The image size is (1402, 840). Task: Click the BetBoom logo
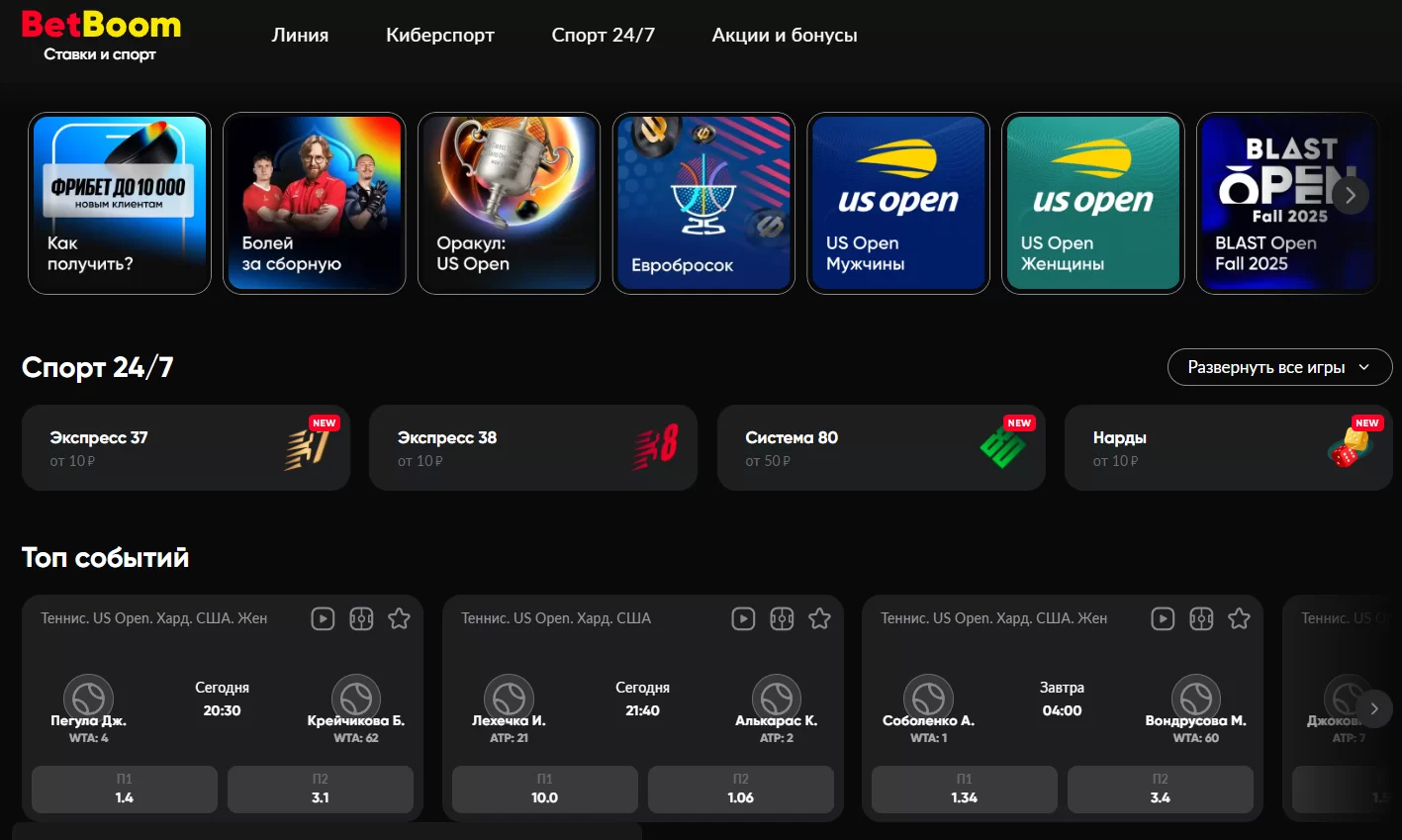101,35
